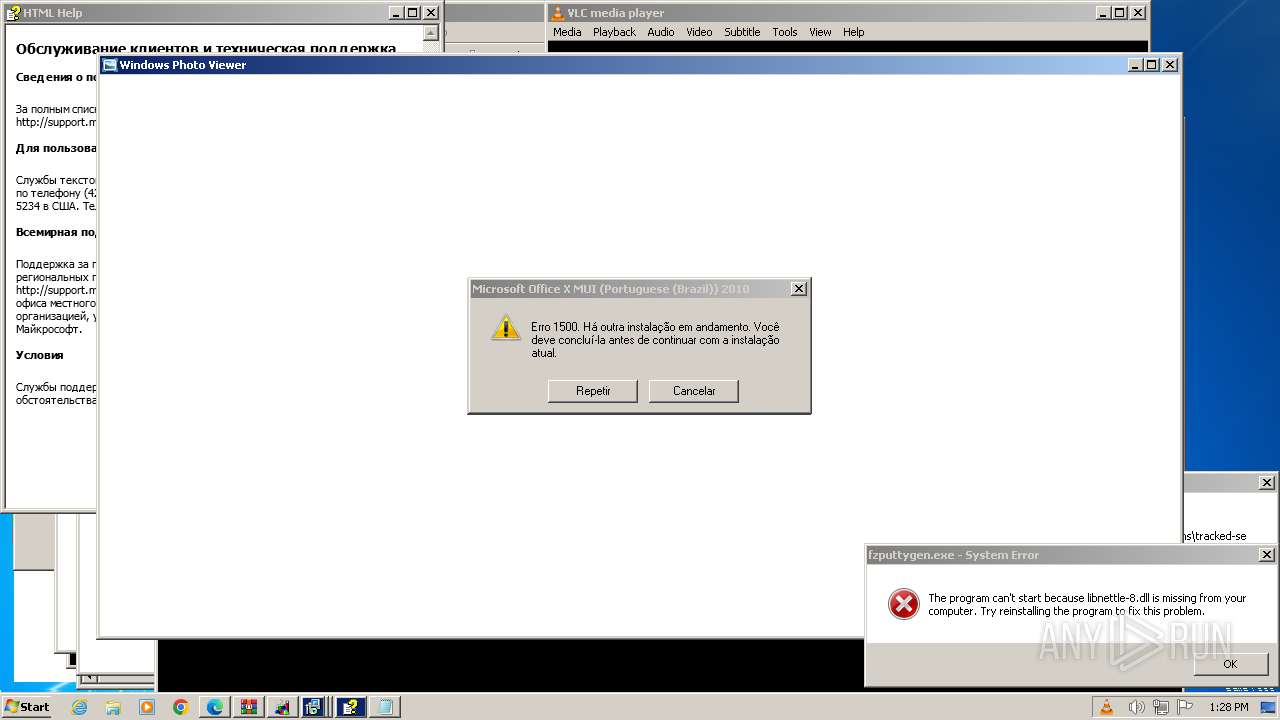
Task: Click the yellow warning icon in Office dialog
Action: point(505,327)
